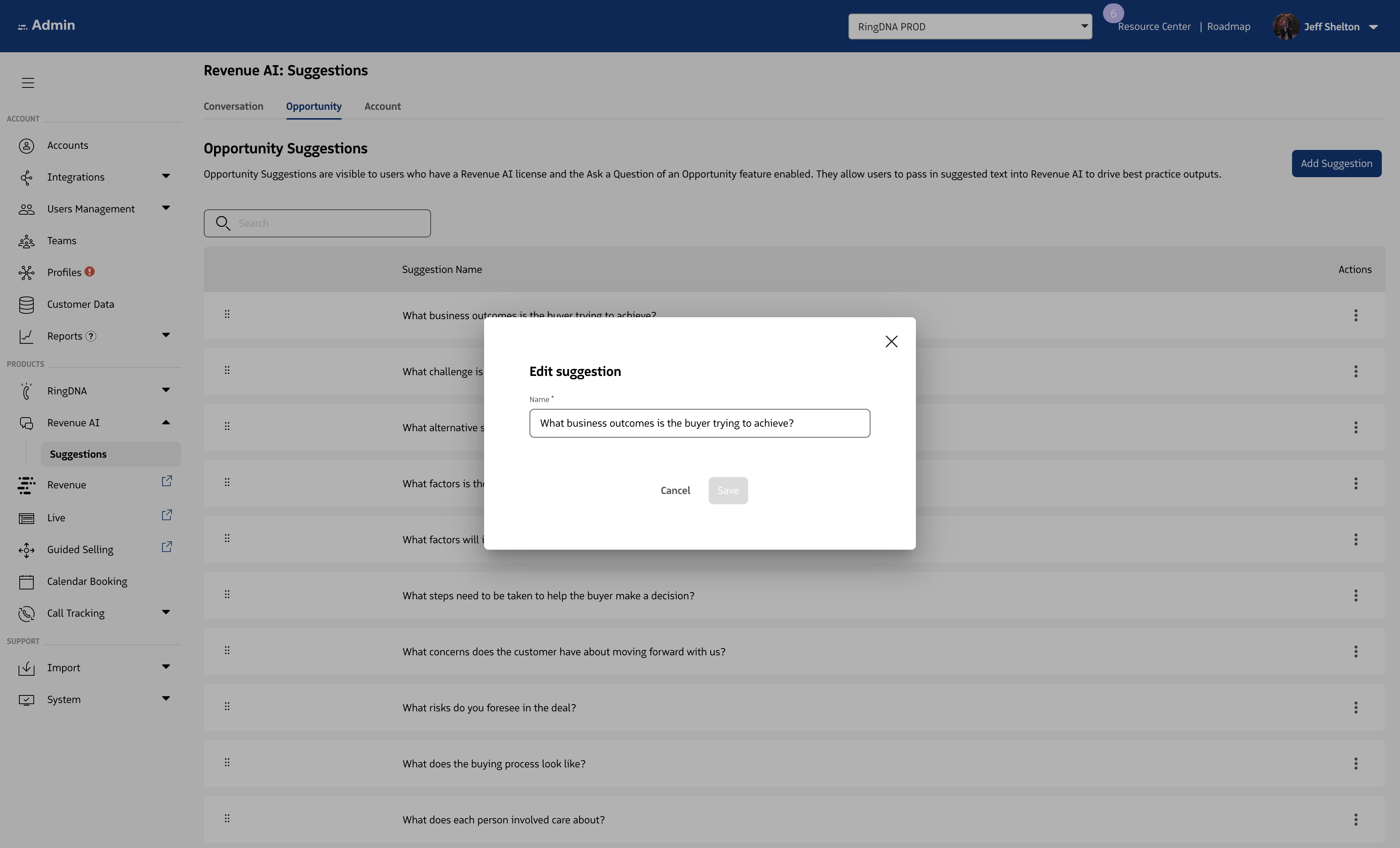Click the Profiles warning alert icon
Viewport: 1400px width, 848px height.
90,271
